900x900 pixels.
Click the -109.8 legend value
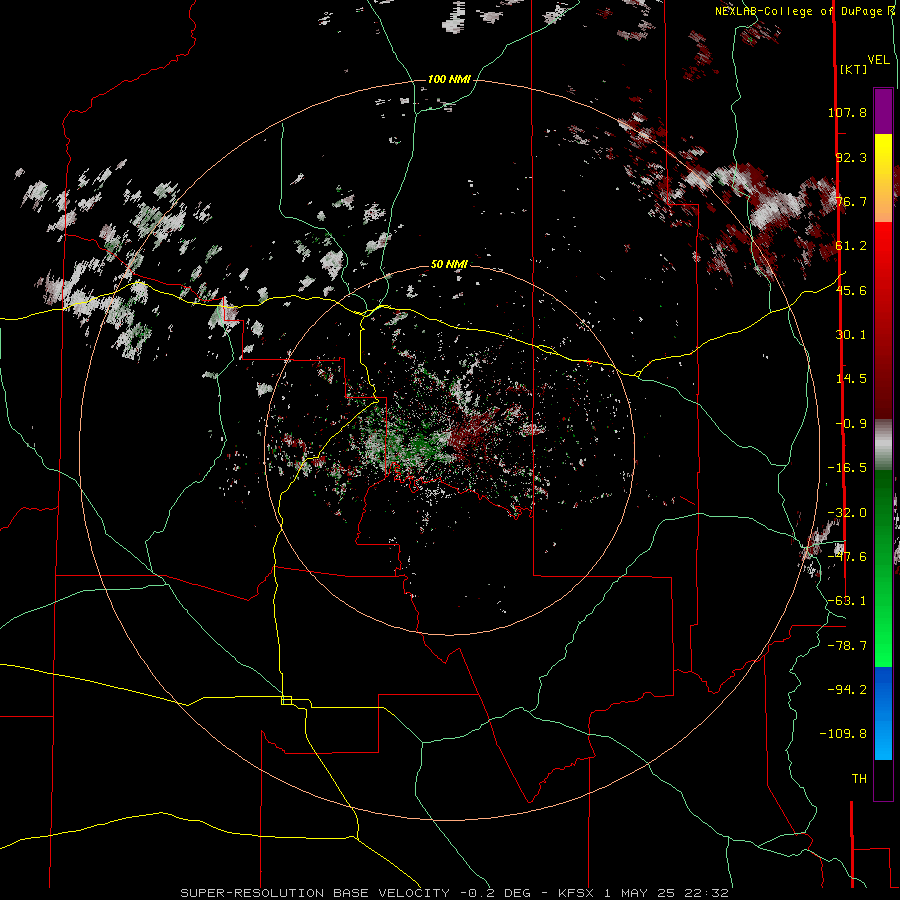pos(843,734)
